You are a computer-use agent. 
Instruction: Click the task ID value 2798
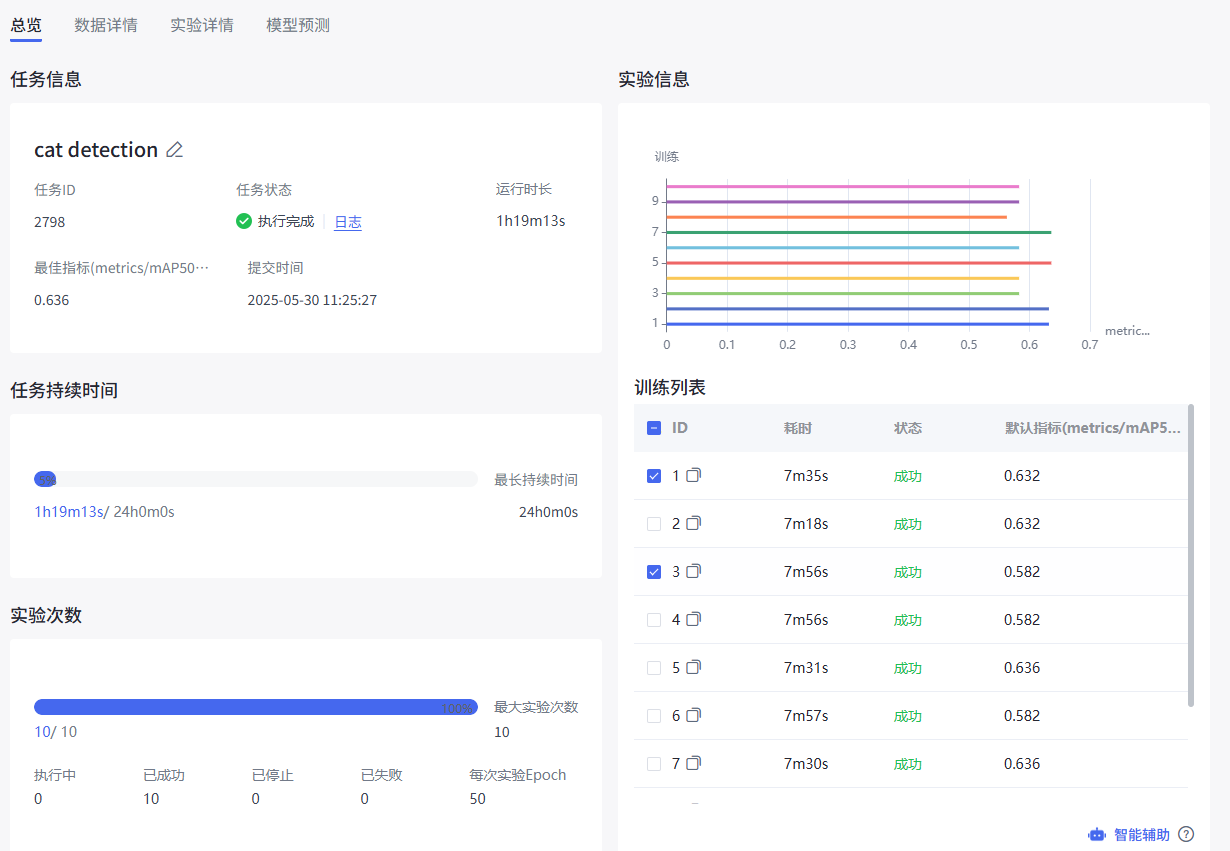50,222
